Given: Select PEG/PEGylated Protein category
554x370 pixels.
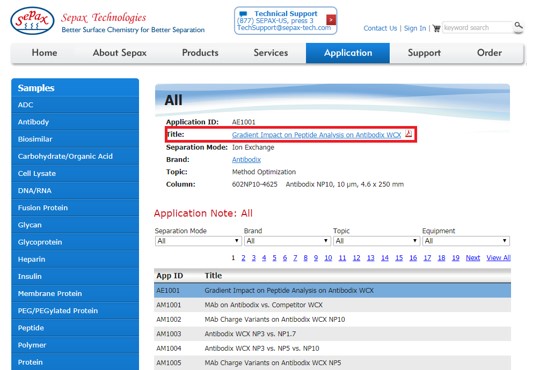Looking at the screenshot, I should (75, 311).
